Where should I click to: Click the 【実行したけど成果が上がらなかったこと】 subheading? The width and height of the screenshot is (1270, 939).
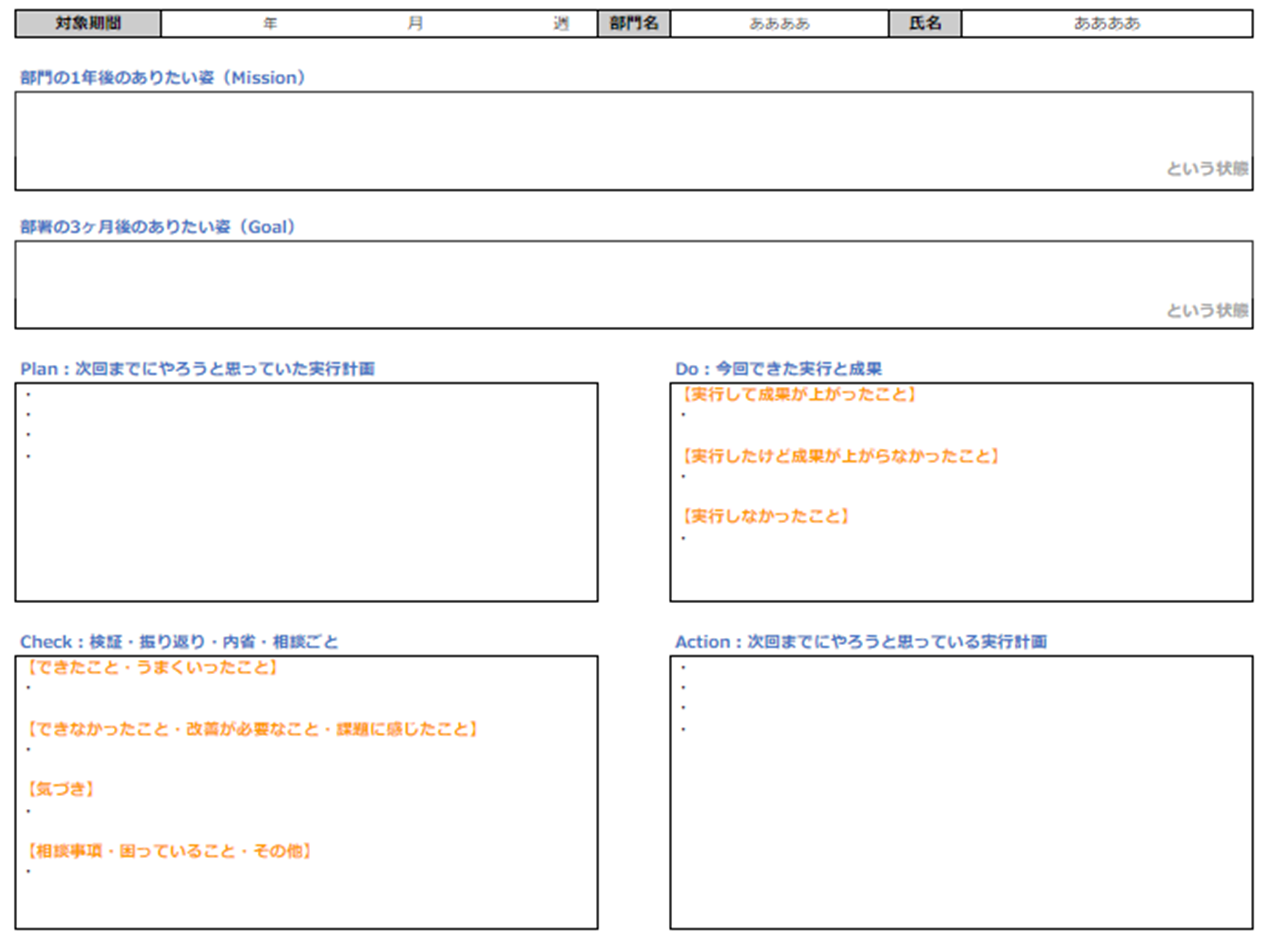[x=840, y=456]
